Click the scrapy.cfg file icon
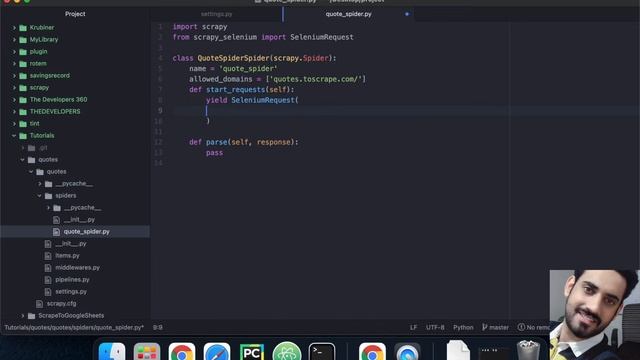The height and width of the screenshot is (360, 640). pos(39,304)
